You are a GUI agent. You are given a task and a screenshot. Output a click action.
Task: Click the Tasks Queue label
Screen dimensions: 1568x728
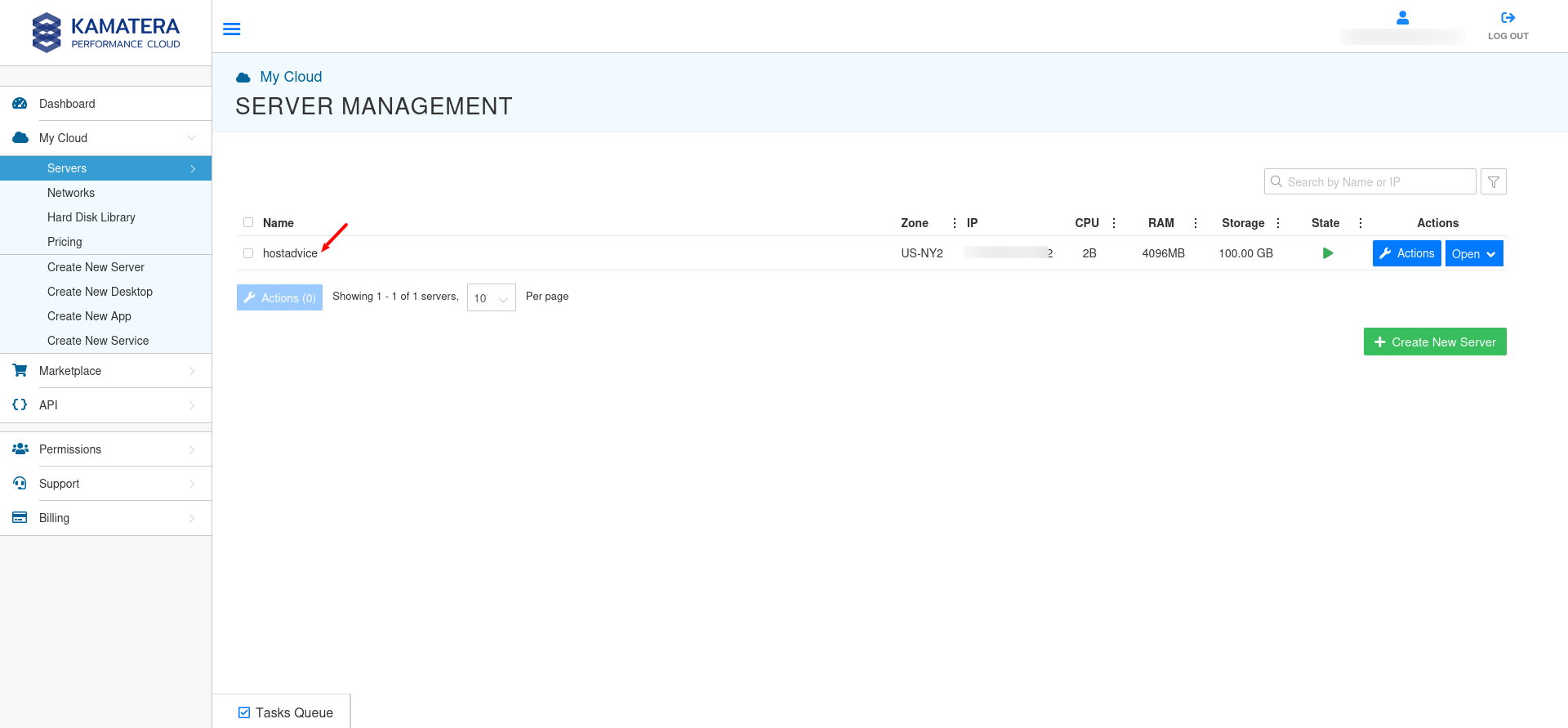coord(294,712)
